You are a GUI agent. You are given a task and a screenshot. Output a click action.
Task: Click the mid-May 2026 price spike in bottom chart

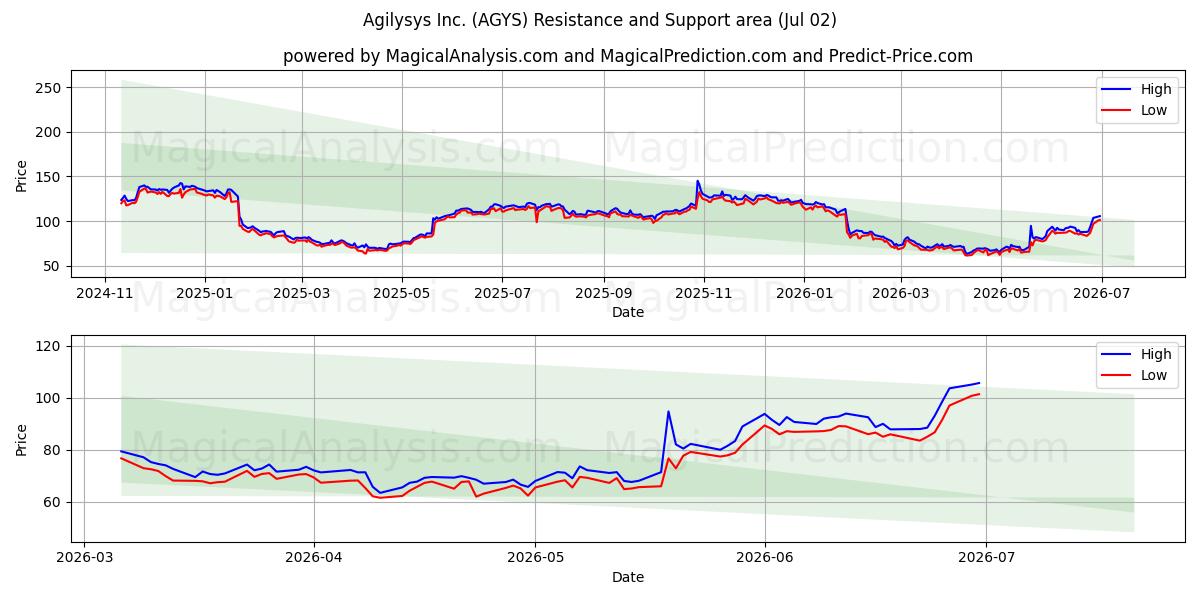click(x=668, y=411)
